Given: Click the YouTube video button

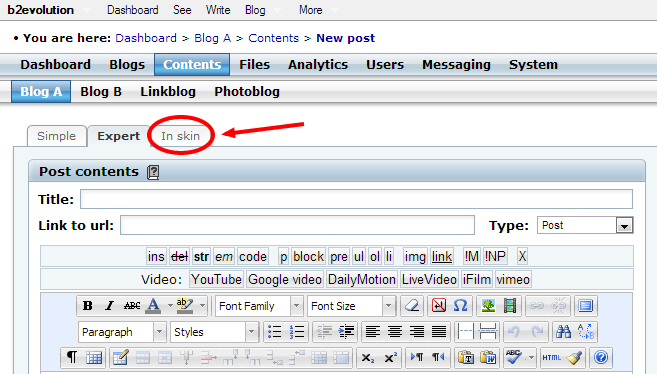Looking at the screenshot, I should [x=216, y=279].
